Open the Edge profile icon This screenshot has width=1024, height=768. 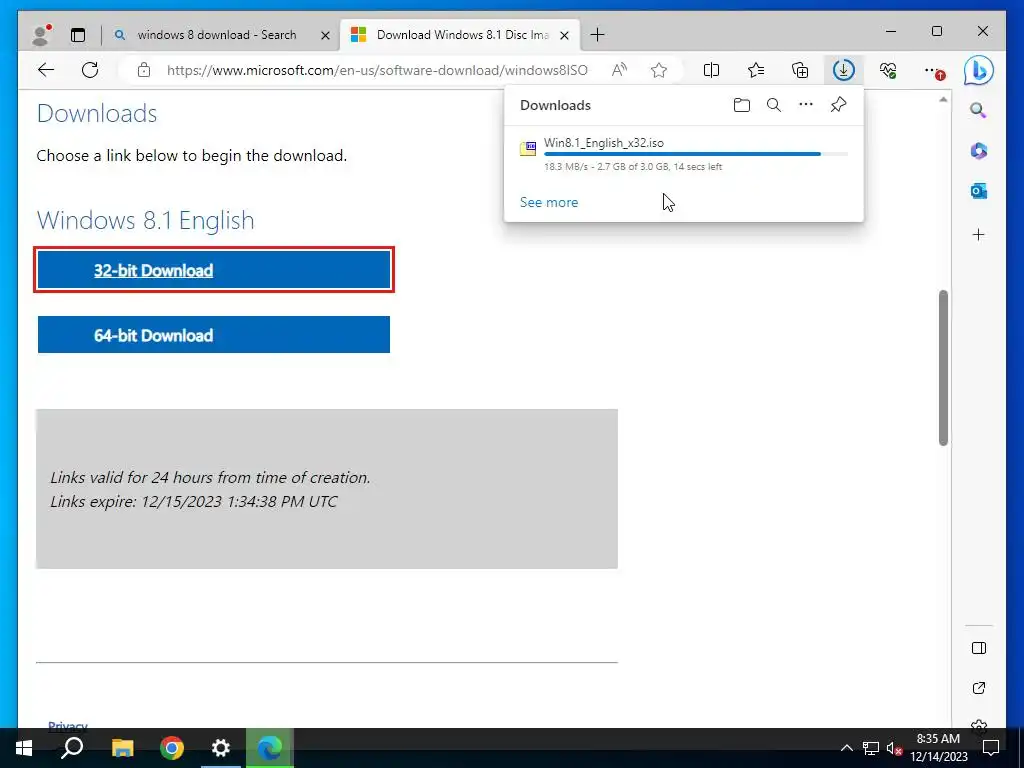[41, 35]
